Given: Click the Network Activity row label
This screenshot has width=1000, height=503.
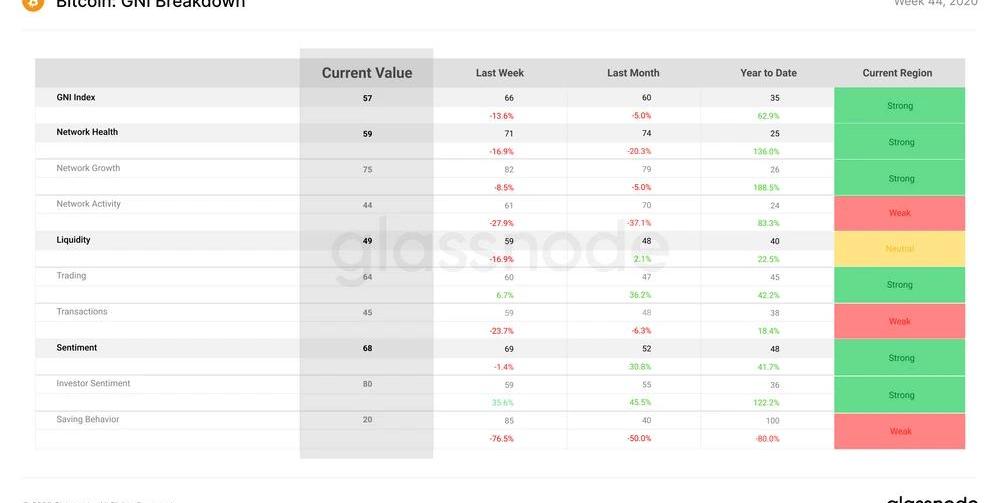Looking at the screenshot, I should 88,204.
